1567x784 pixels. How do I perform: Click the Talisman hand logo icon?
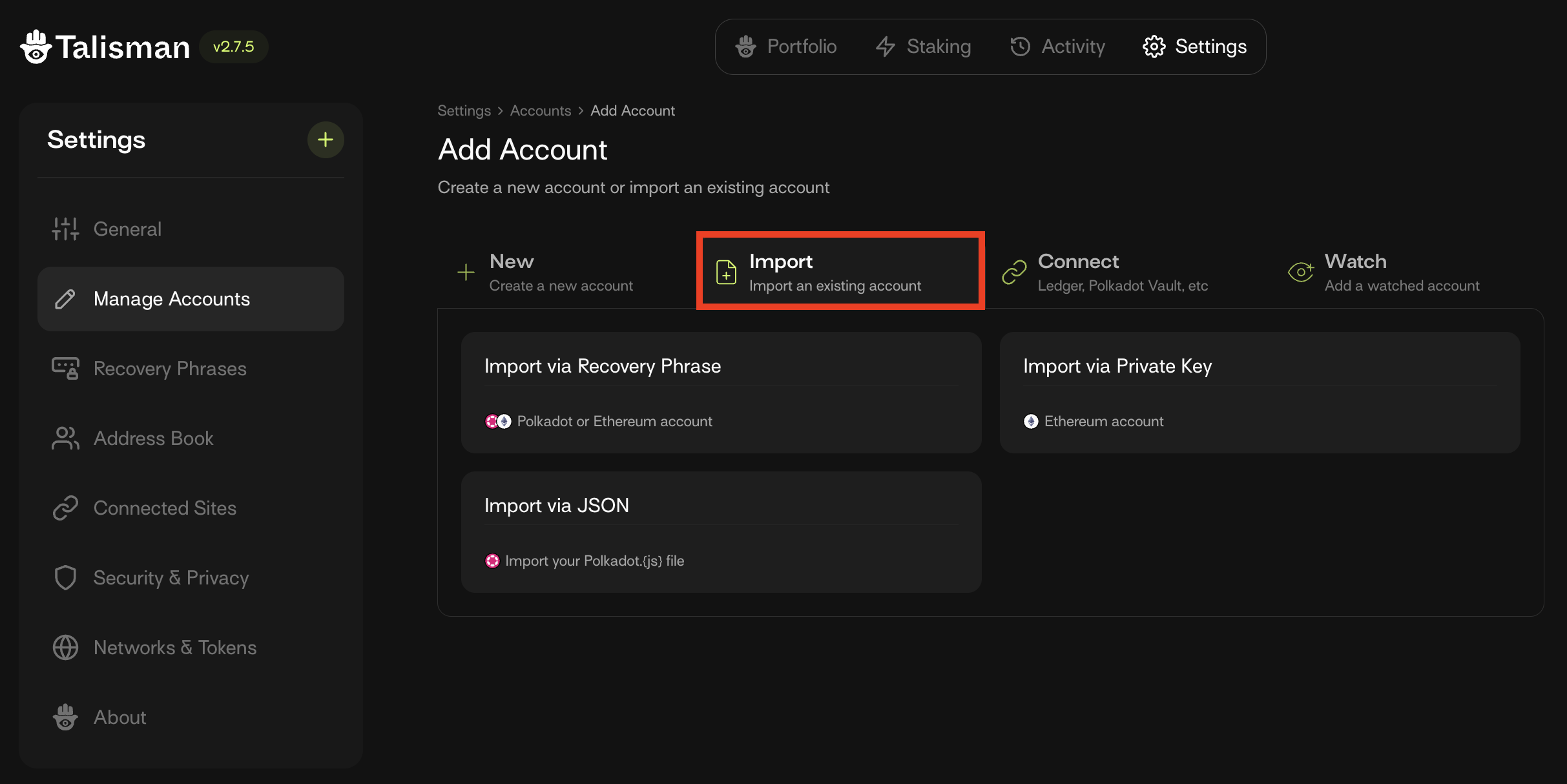click(x=36, y=47)
